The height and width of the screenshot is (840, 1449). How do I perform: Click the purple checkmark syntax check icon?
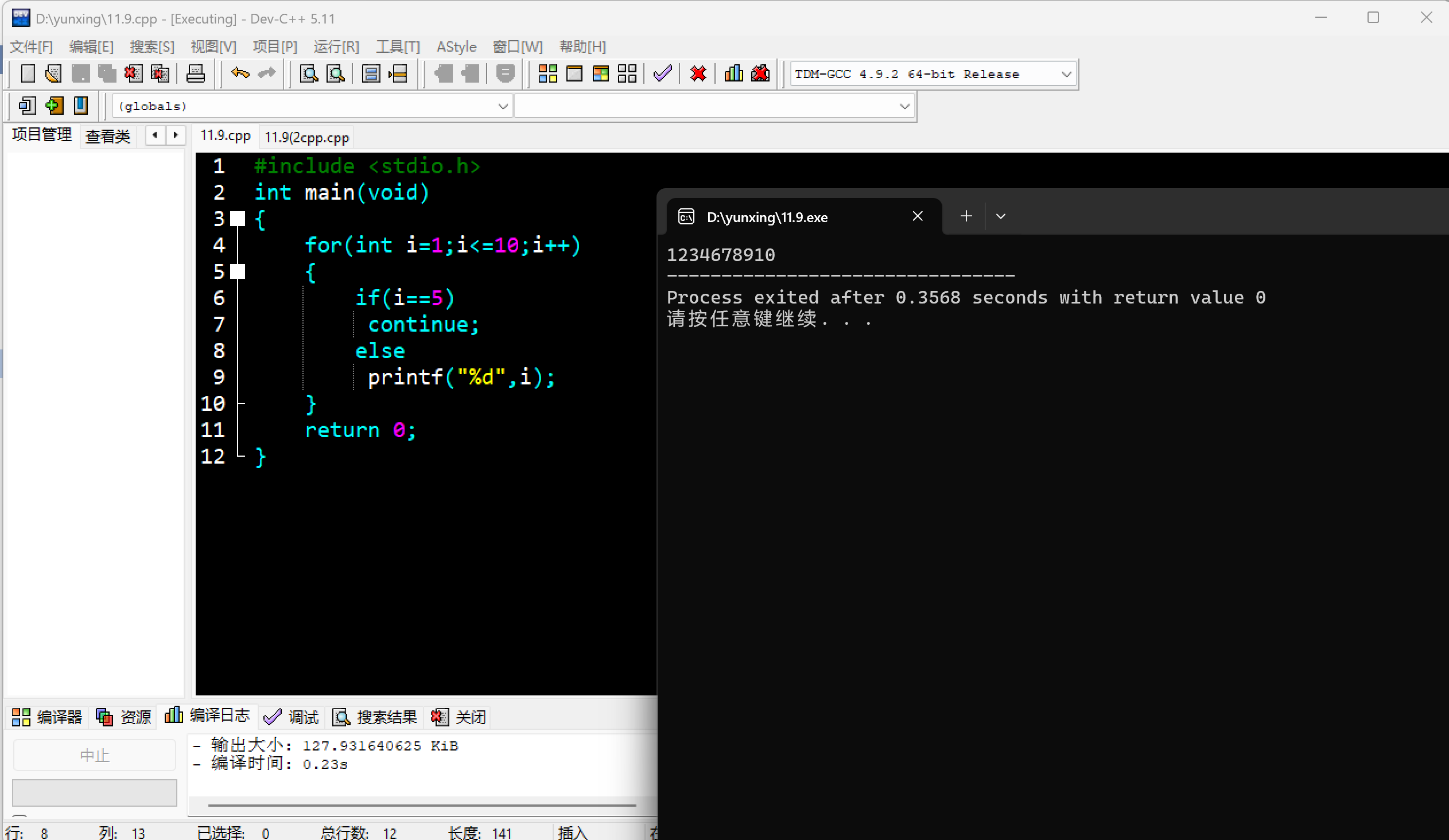tap(662, 73)
